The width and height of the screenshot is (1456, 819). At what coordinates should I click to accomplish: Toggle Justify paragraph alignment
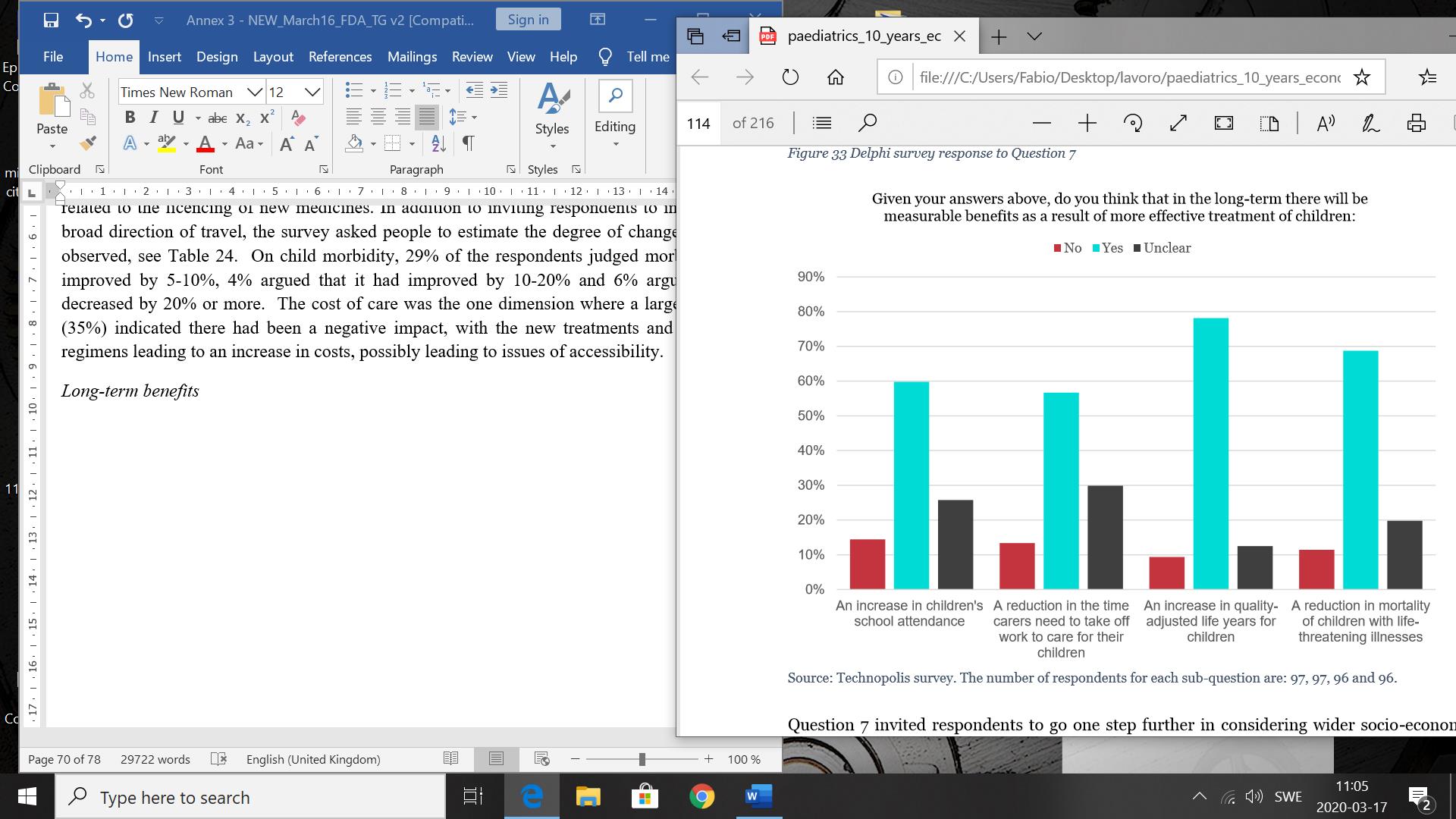pos(427,118)
